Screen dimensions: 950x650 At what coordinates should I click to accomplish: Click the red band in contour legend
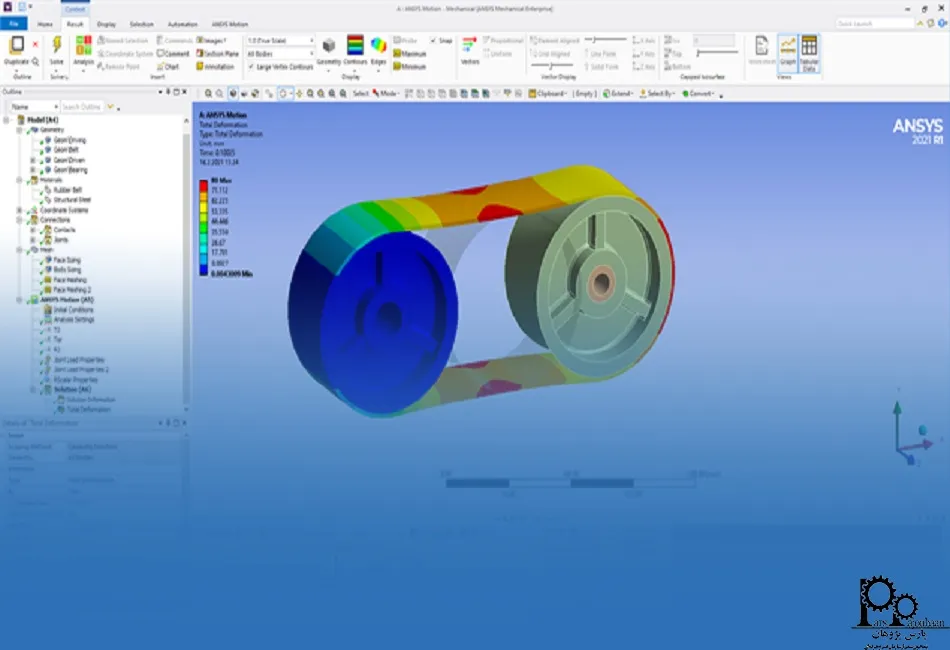coord(203,187)
